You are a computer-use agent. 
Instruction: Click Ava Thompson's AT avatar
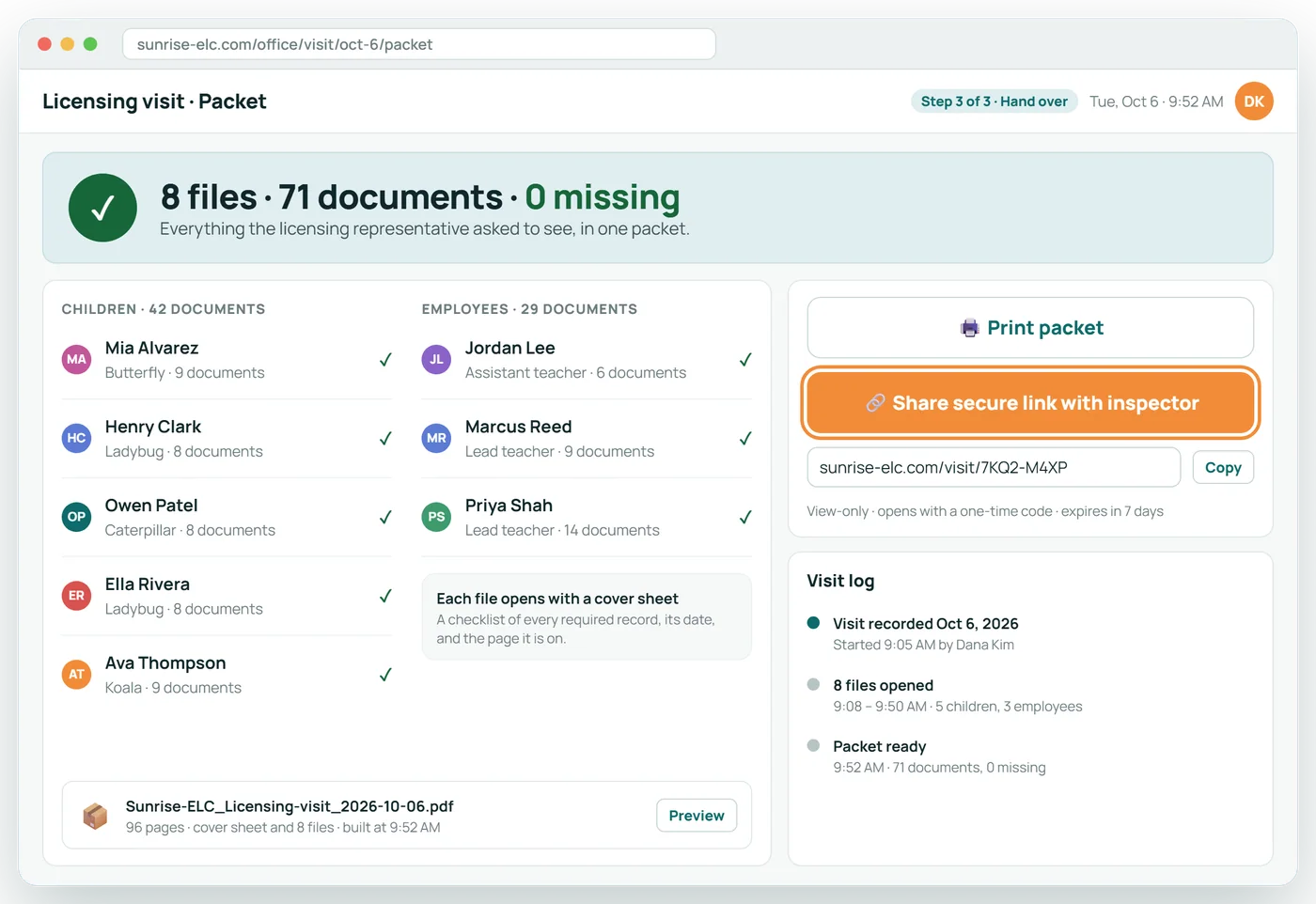[76, 674]
